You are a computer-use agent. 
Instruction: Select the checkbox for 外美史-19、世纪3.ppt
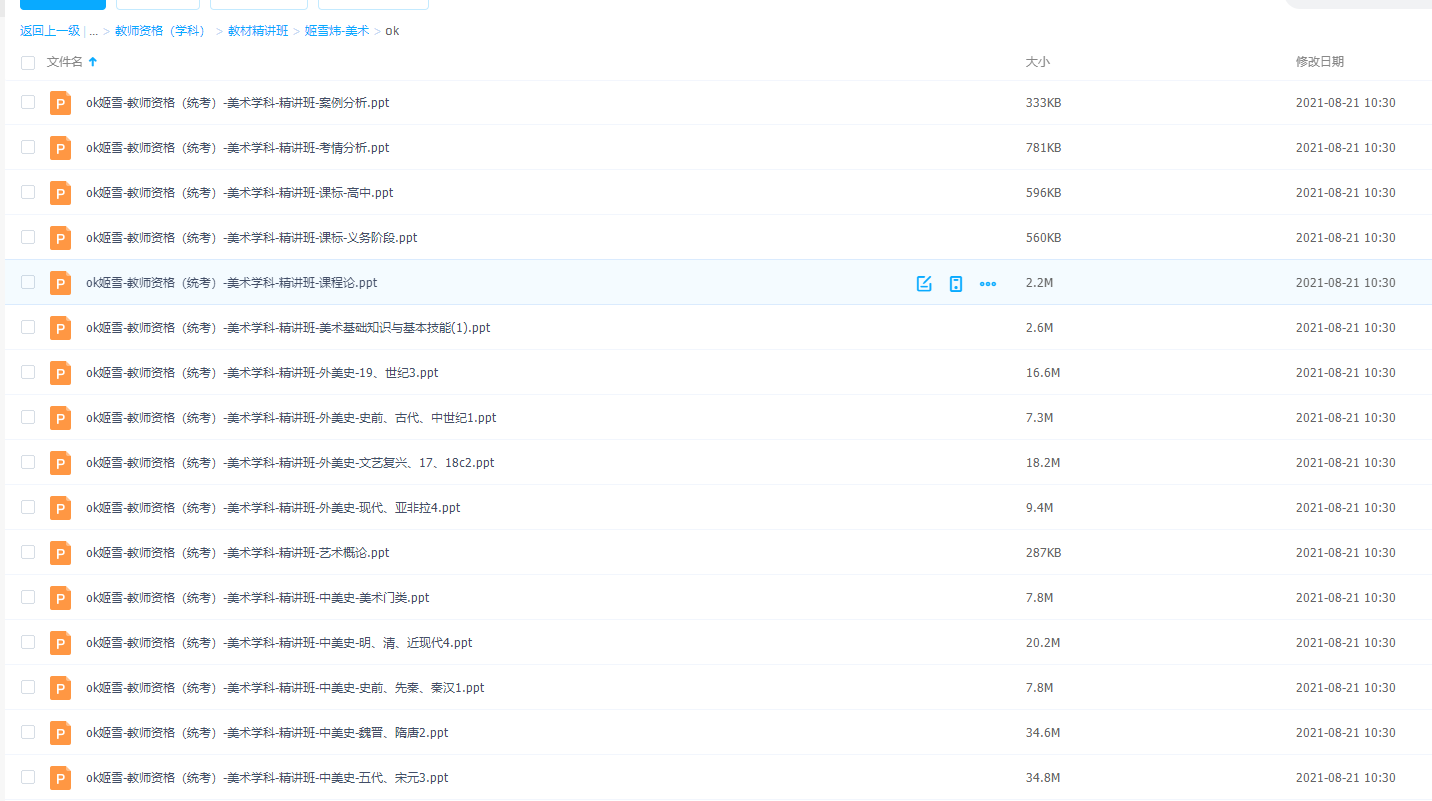(28, 372)
